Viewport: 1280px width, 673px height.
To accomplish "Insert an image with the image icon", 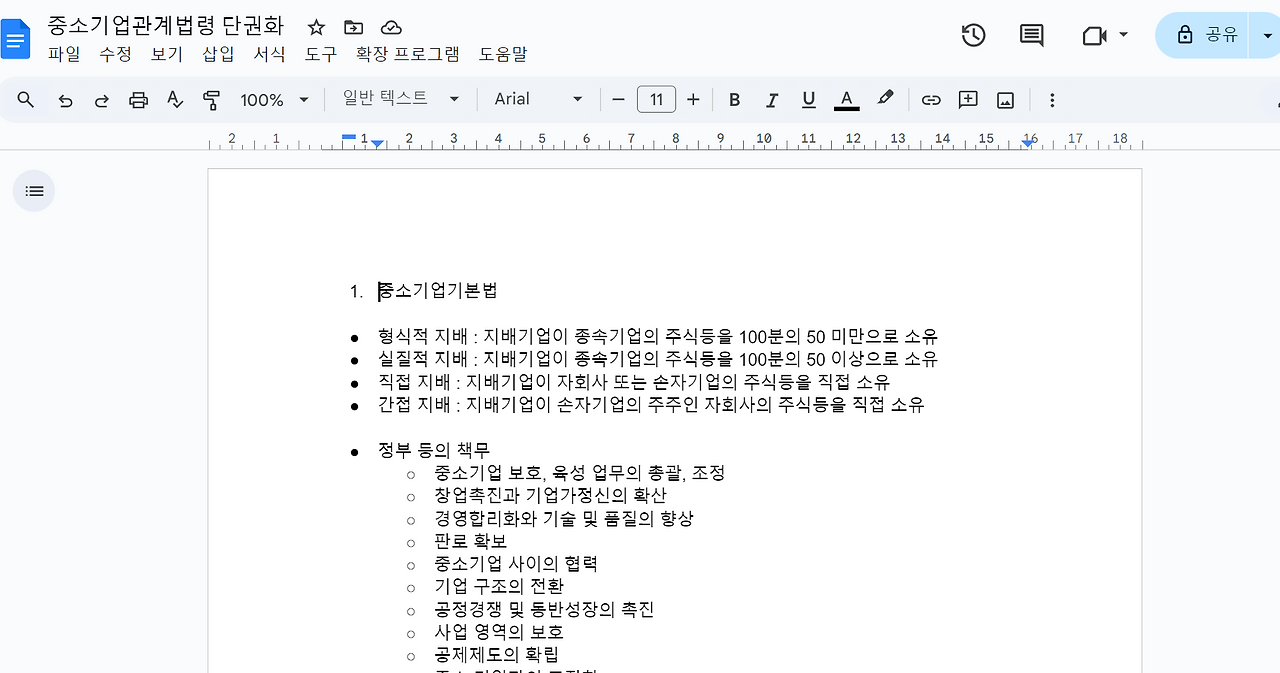I will 1005,99.
